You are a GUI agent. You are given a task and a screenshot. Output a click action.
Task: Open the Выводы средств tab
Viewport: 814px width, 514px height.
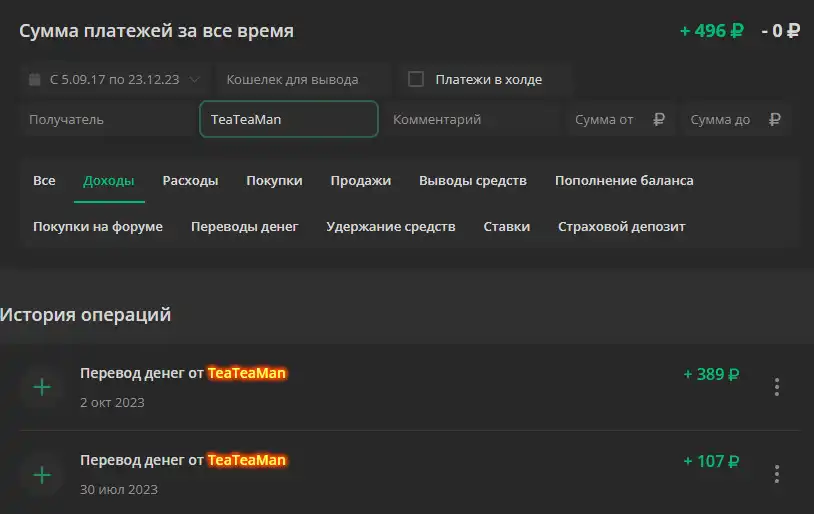point(473,181)
